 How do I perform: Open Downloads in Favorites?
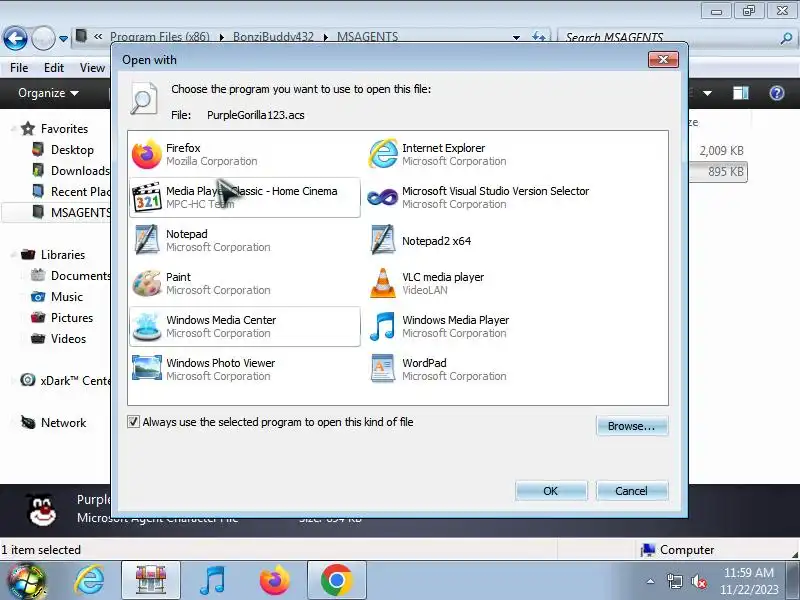(x=80, y=171)
